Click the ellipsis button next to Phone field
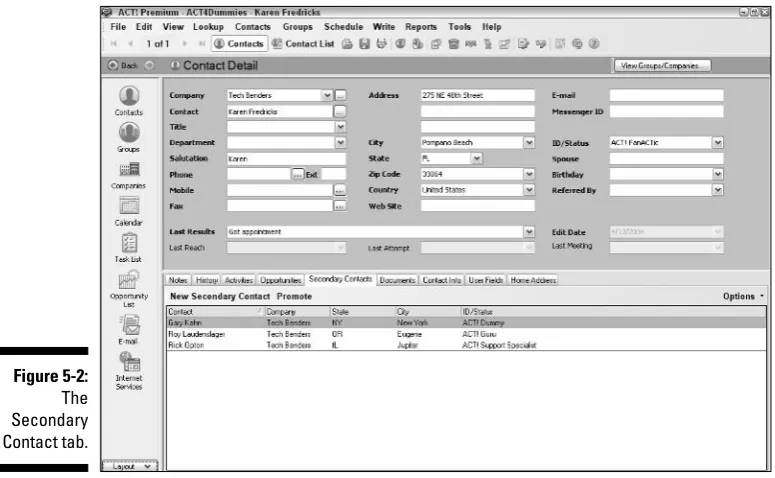Viewport: 775px width, 478px height. pyautogui.click(x=298, y=174)
